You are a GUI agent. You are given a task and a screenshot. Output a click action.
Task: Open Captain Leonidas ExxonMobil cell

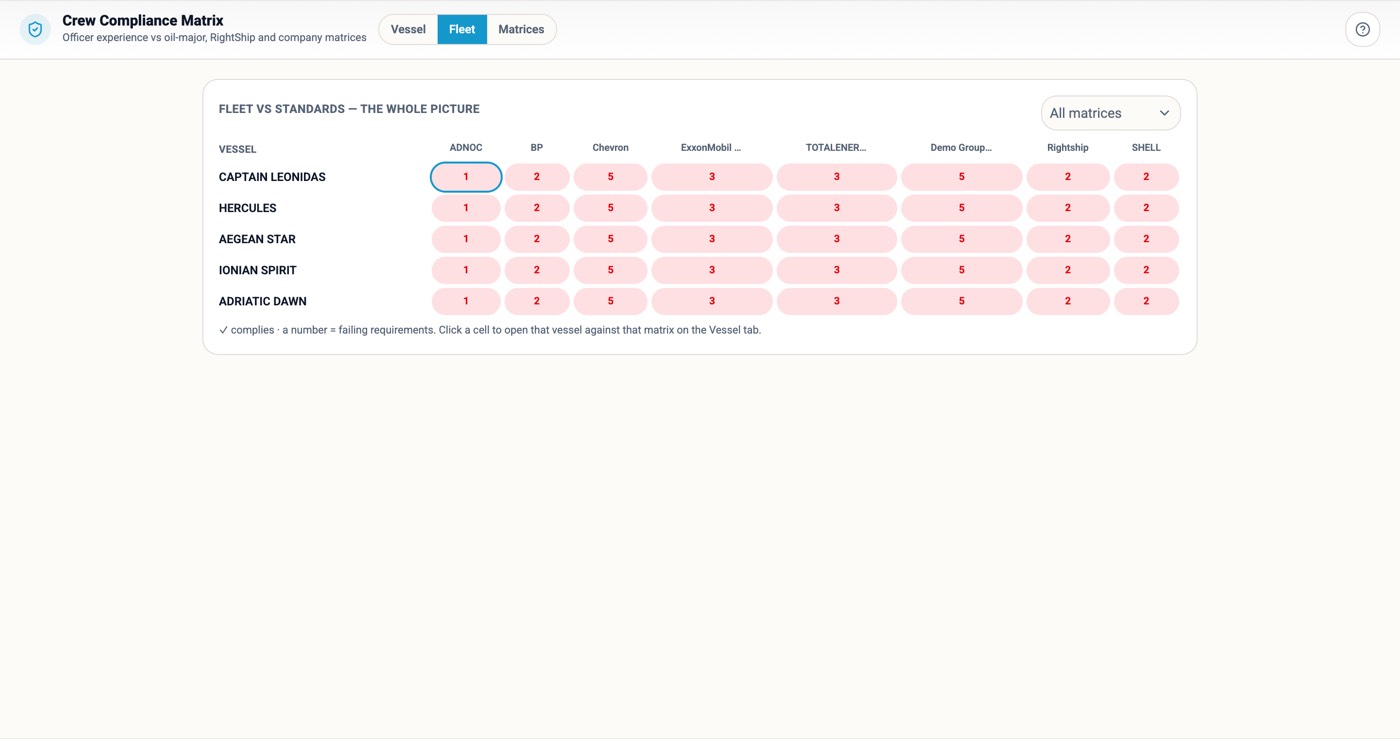(x=712, y=177)
